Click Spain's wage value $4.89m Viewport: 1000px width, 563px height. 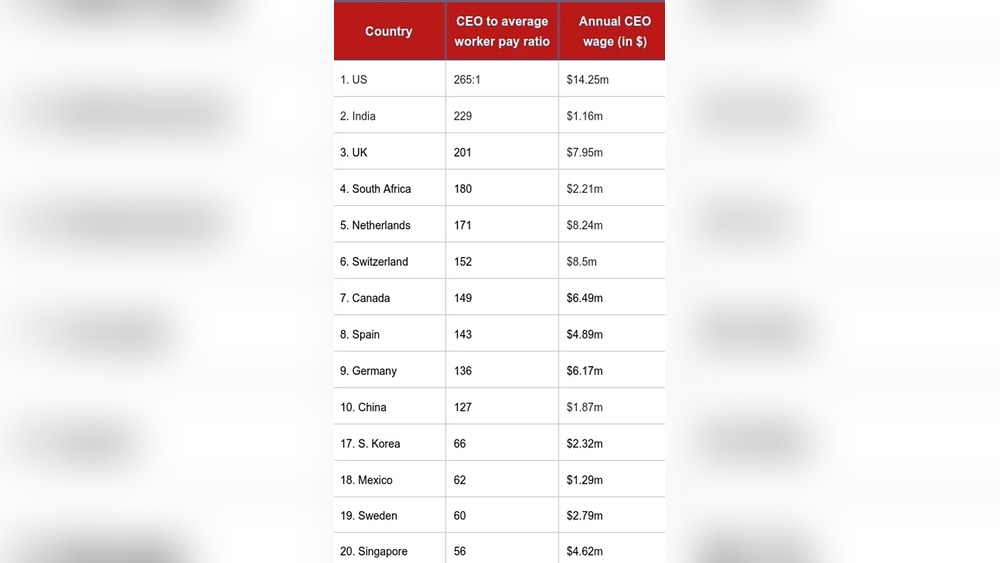[584, 334]
